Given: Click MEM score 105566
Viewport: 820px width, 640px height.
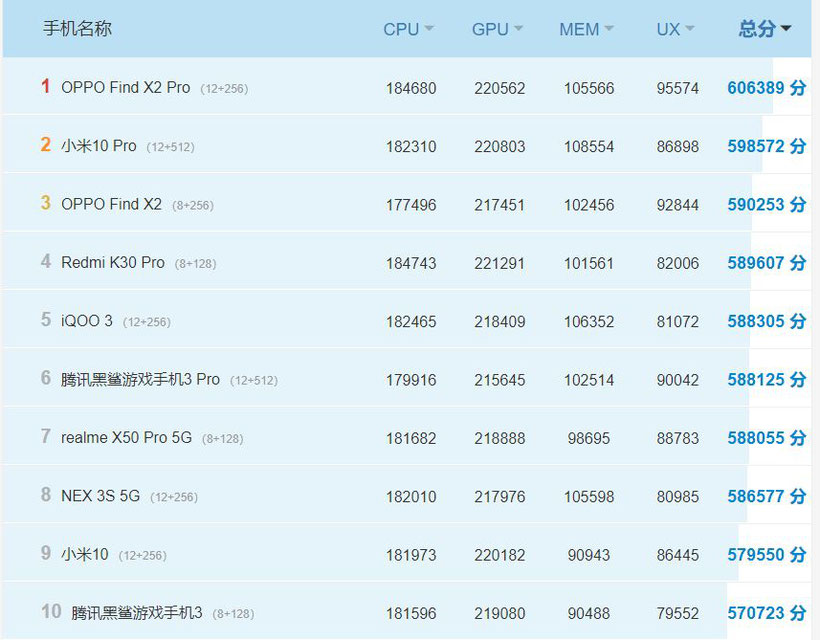Looking at the screenshot, I should click(x=589, y=88).
